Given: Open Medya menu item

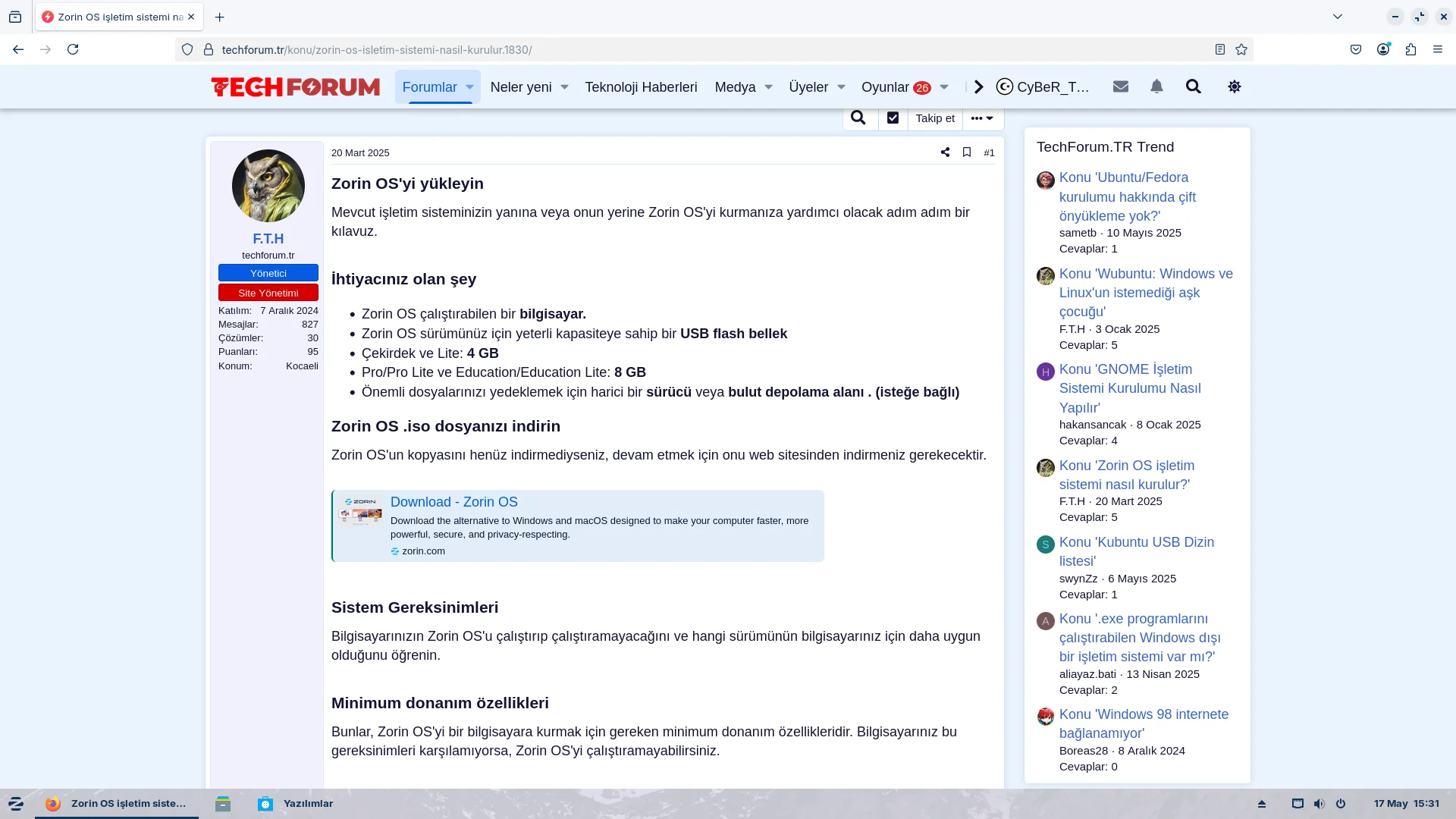Looking at the screenshot, I should coord(735,87).
